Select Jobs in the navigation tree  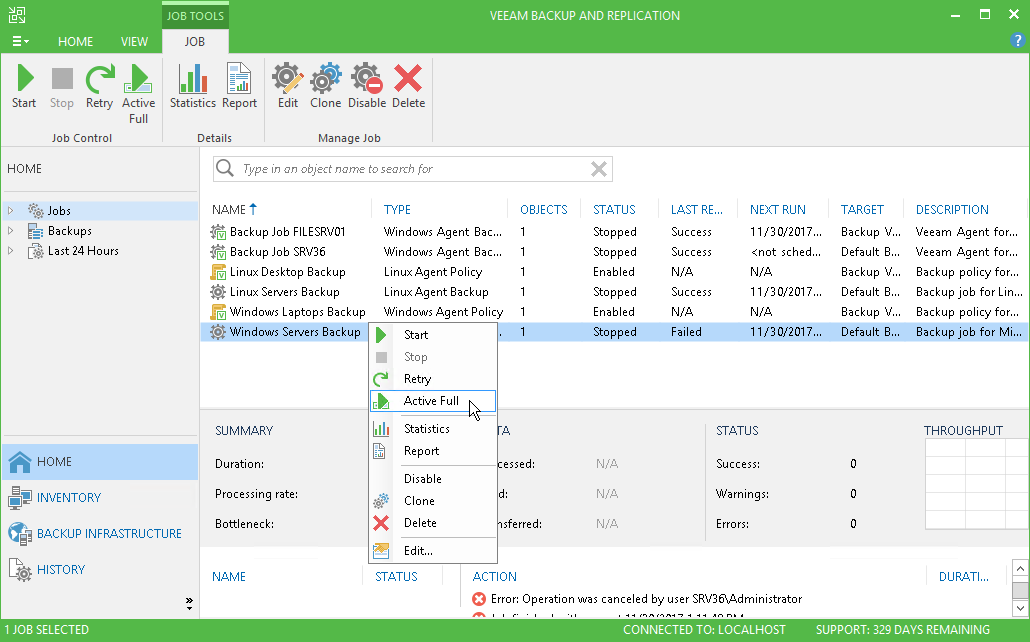point(59,210)
